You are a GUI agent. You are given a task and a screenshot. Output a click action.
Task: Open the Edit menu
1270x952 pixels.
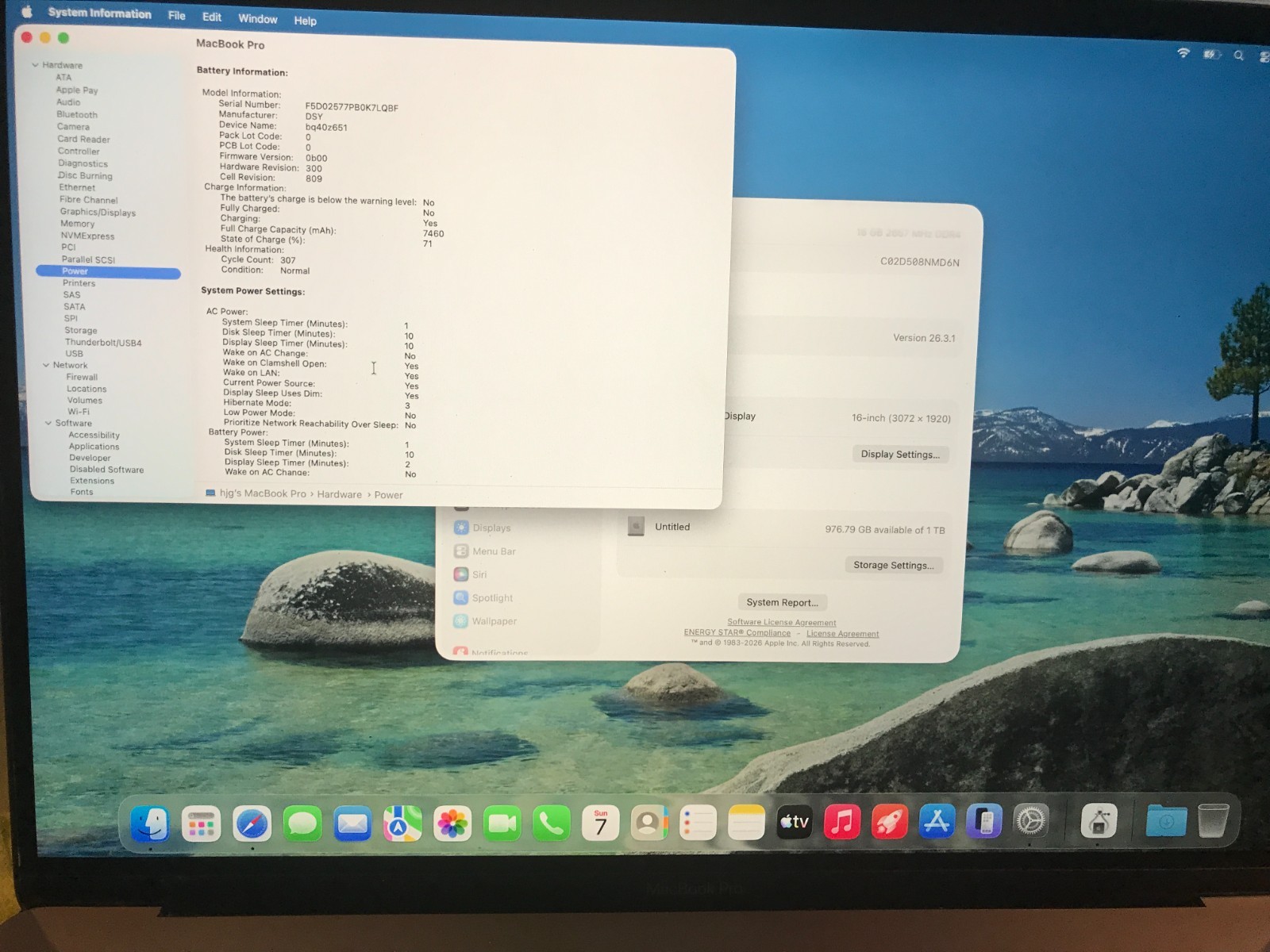click(x=212, y=17)
